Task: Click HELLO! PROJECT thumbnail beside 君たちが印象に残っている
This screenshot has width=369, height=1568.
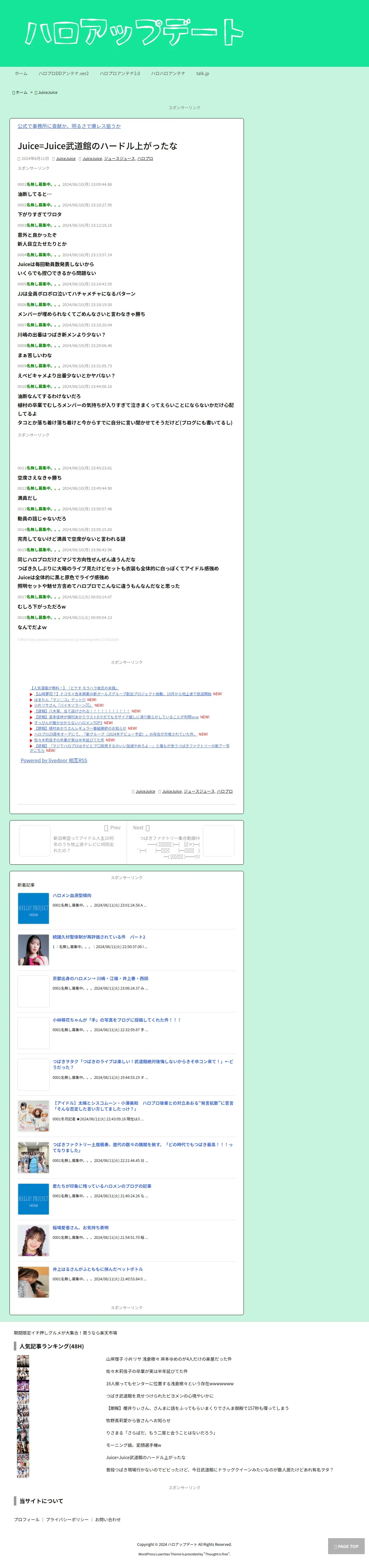Action: (x=34, y=1199)
